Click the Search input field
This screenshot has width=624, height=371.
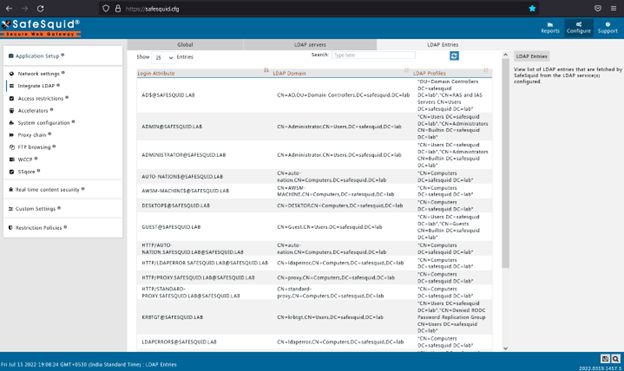tap(373, 55)
